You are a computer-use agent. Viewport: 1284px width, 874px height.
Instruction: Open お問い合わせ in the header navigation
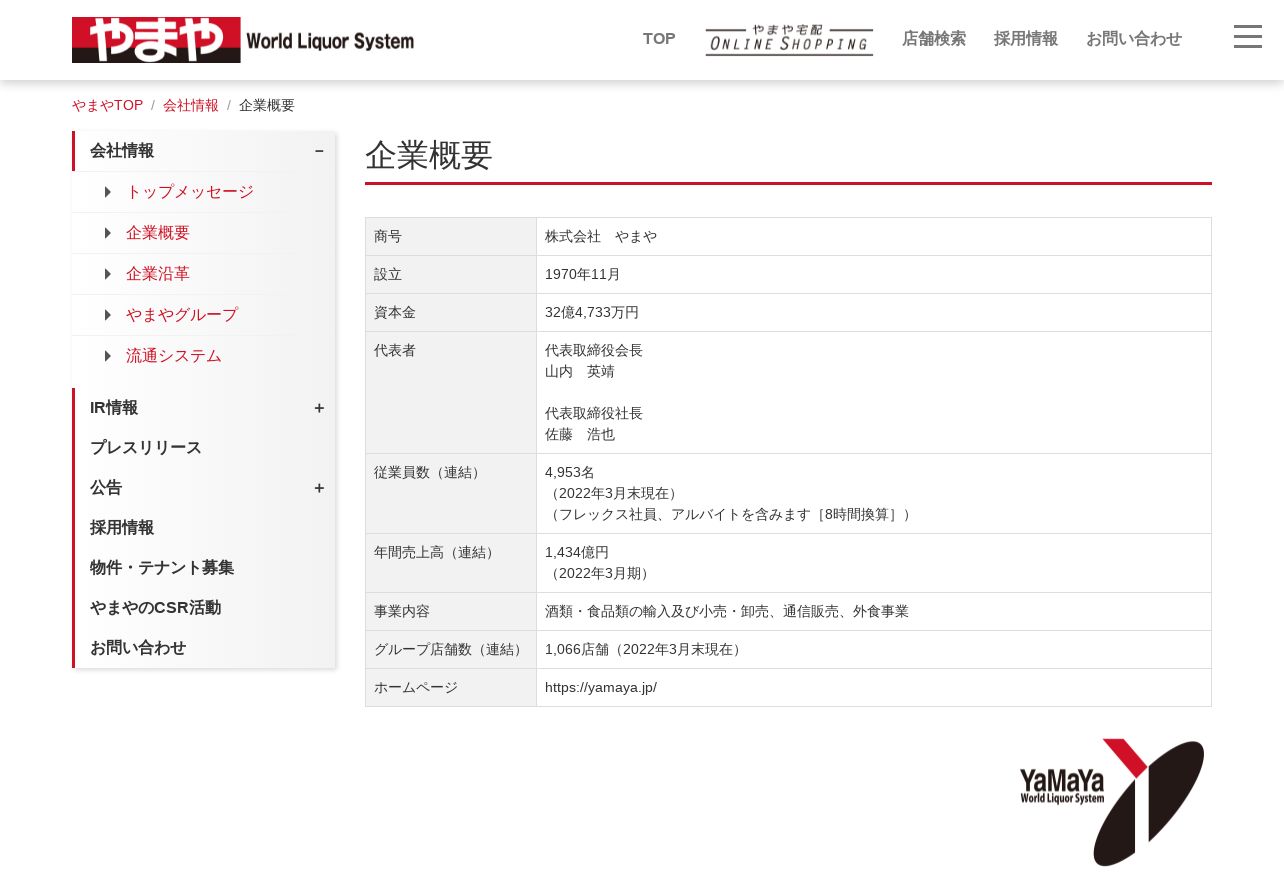coord(1134,39)
